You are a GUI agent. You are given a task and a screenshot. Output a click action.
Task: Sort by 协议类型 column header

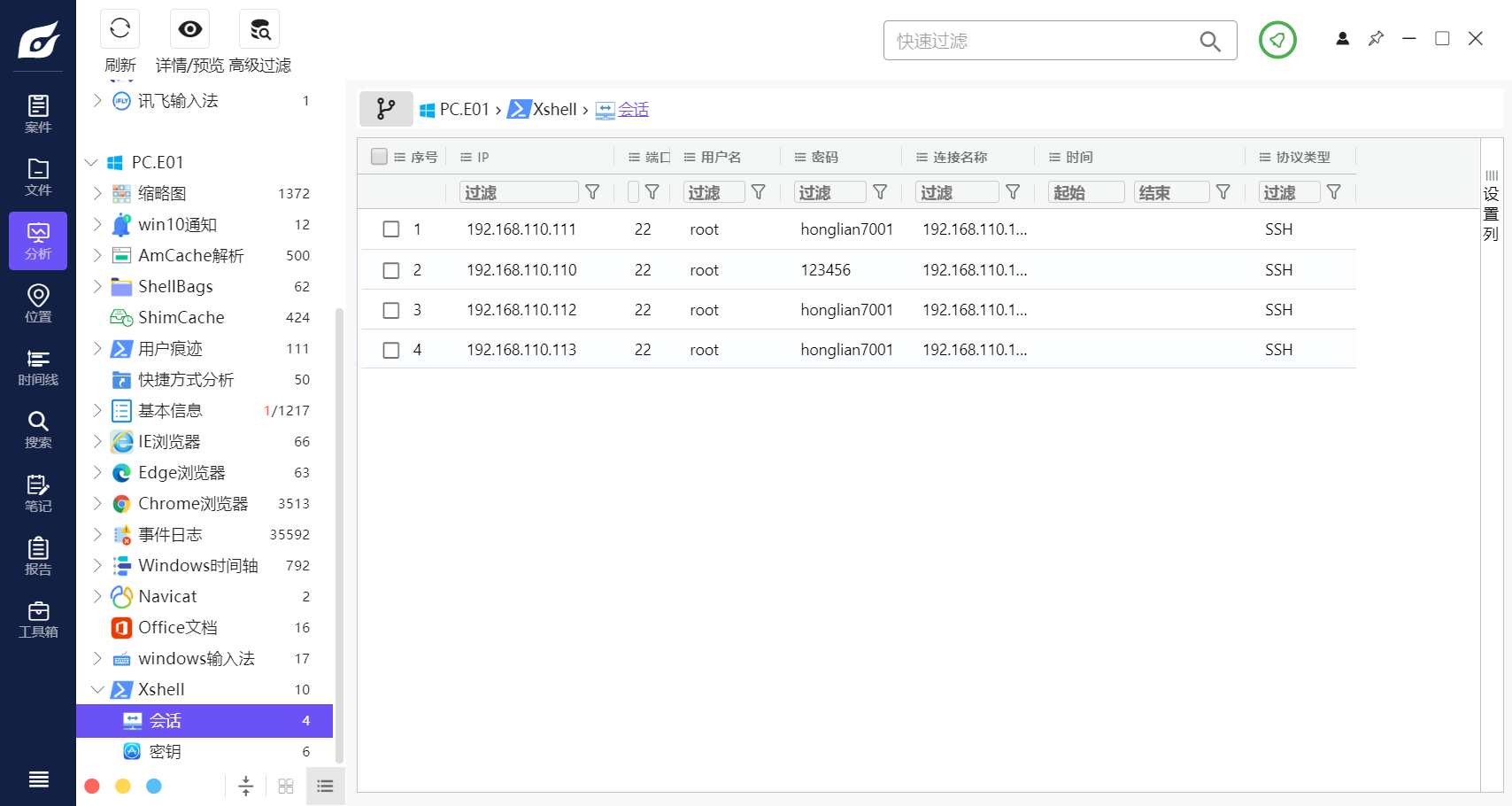click(x=1303, y=157)
